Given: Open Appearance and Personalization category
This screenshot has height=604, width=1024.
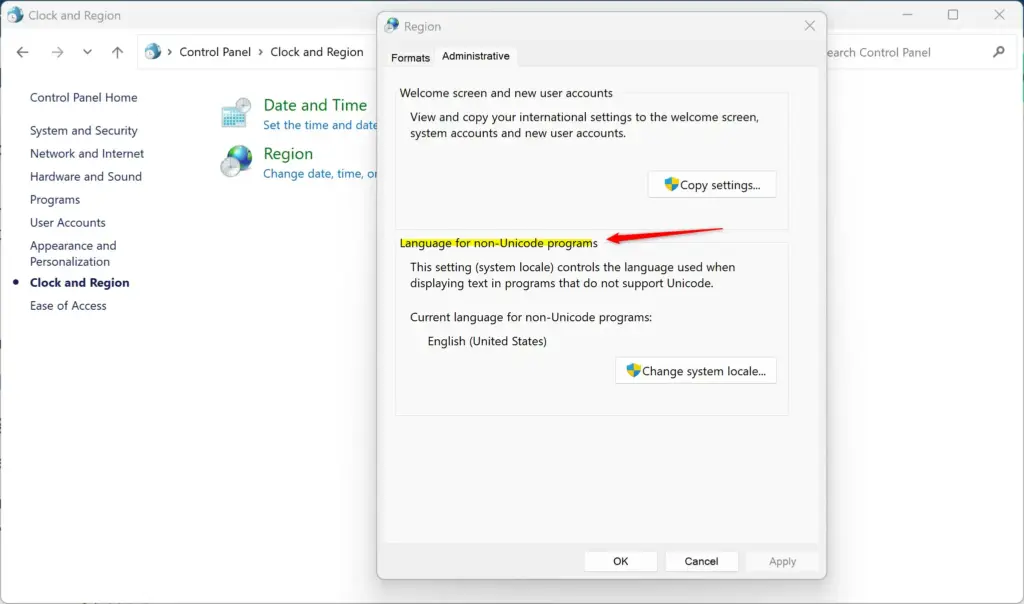Looking at the screenshot, I should pyautogui.click(x=73, y=253).
